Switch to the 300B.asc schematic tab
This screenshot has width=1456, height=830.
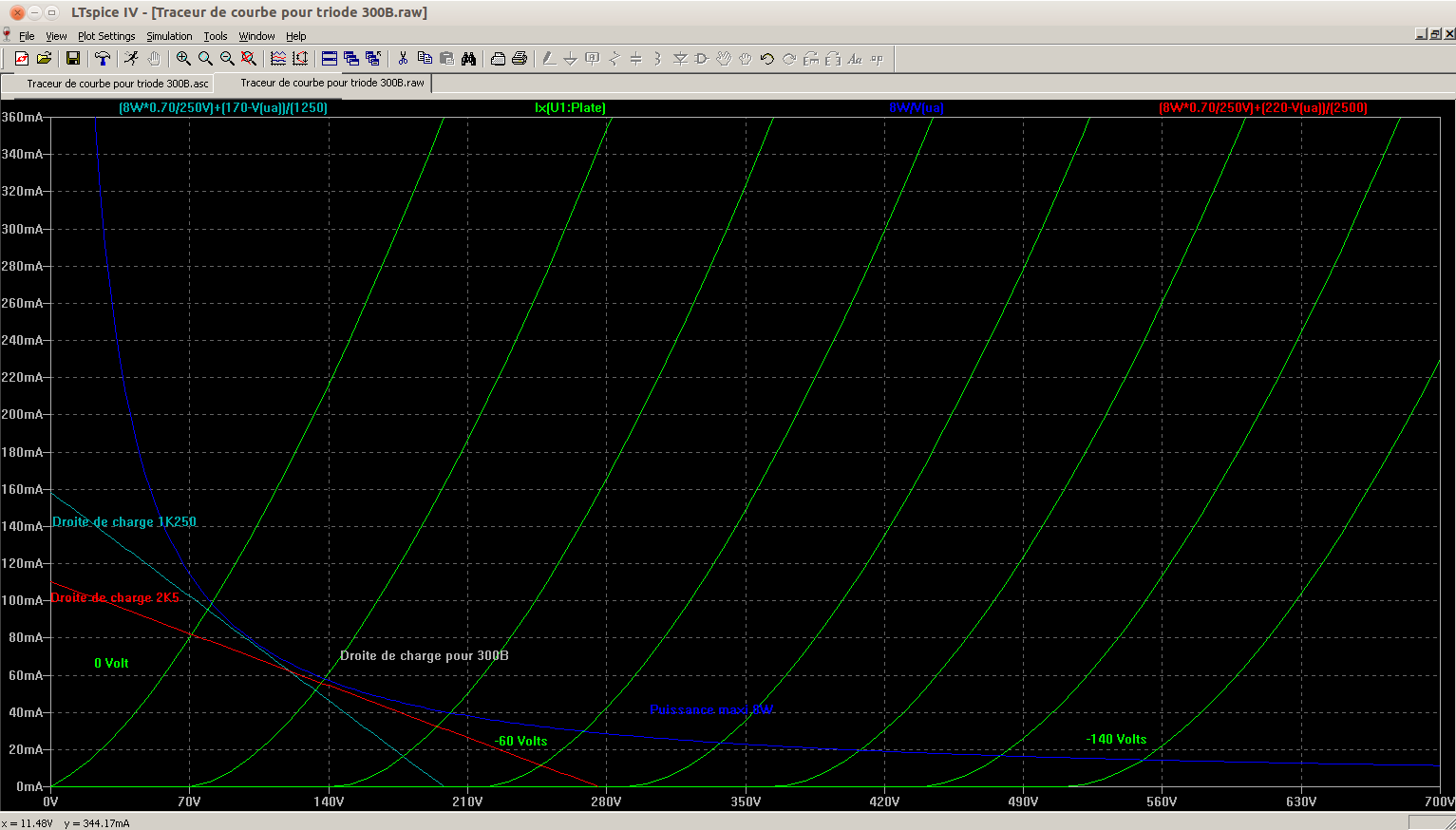coord(108,84)
